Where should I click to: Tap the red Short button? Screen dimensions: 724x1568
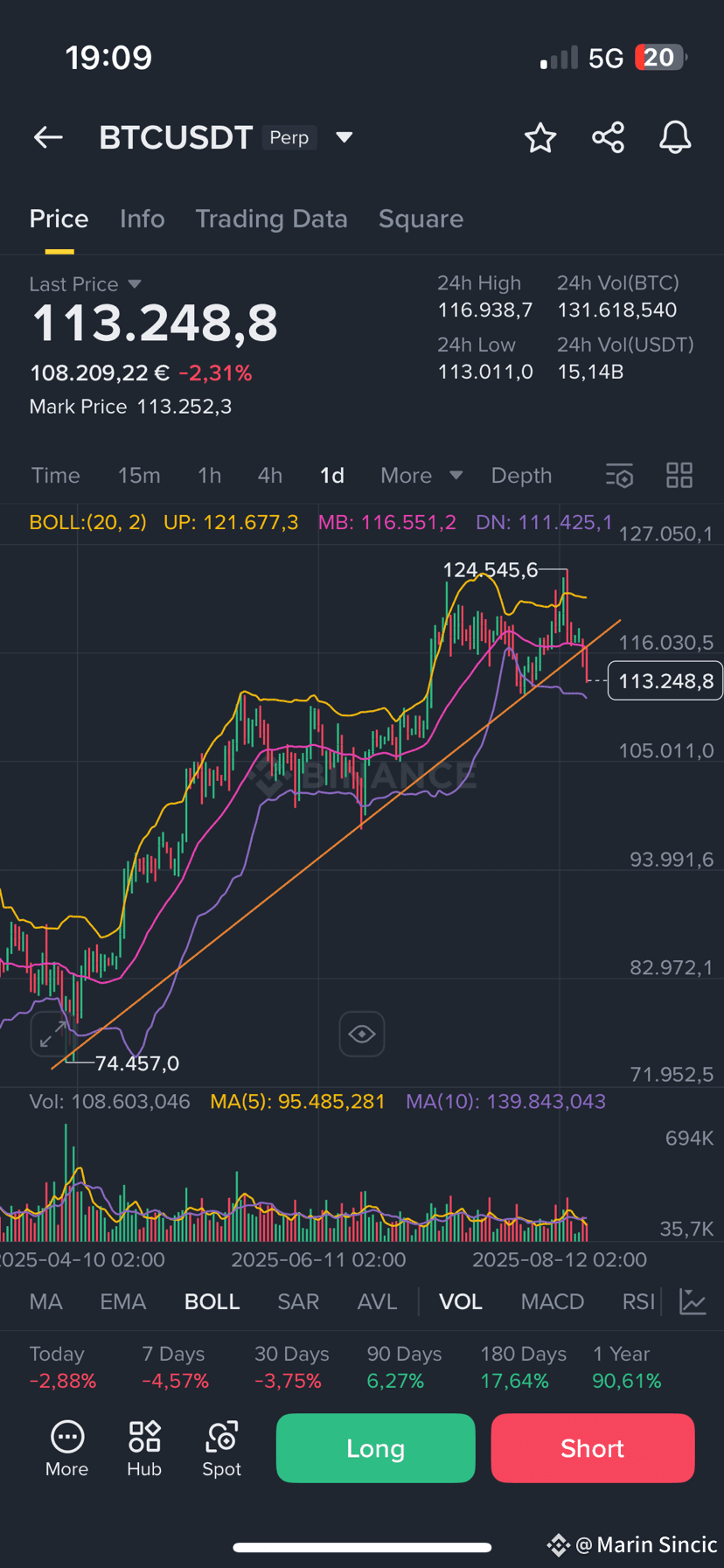[x=593, y=1448]
